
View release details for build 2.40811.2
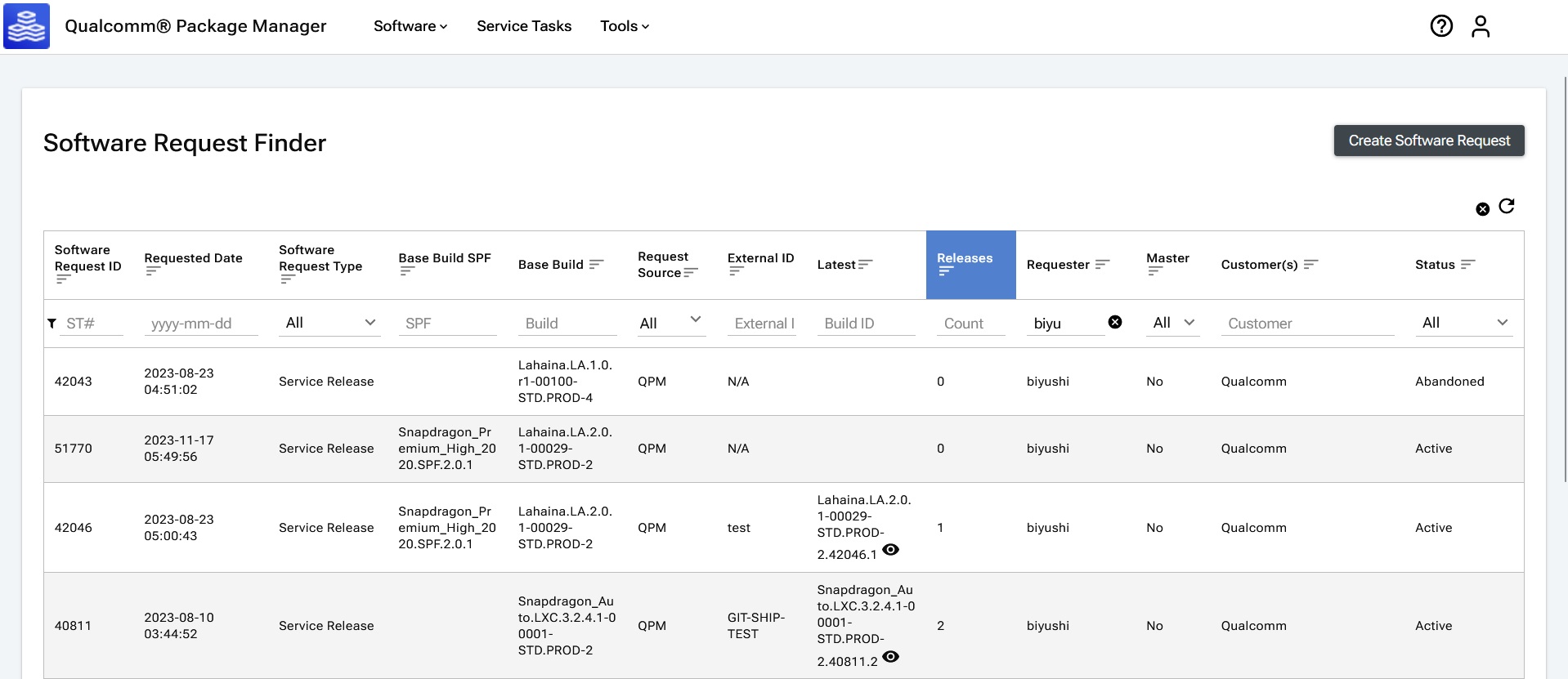(891, 657)
